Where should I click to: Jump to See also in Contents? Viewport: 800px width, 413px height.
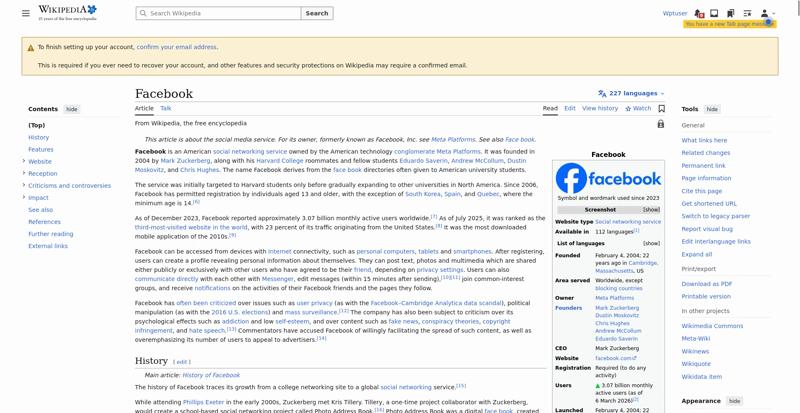tap(40, 210)
